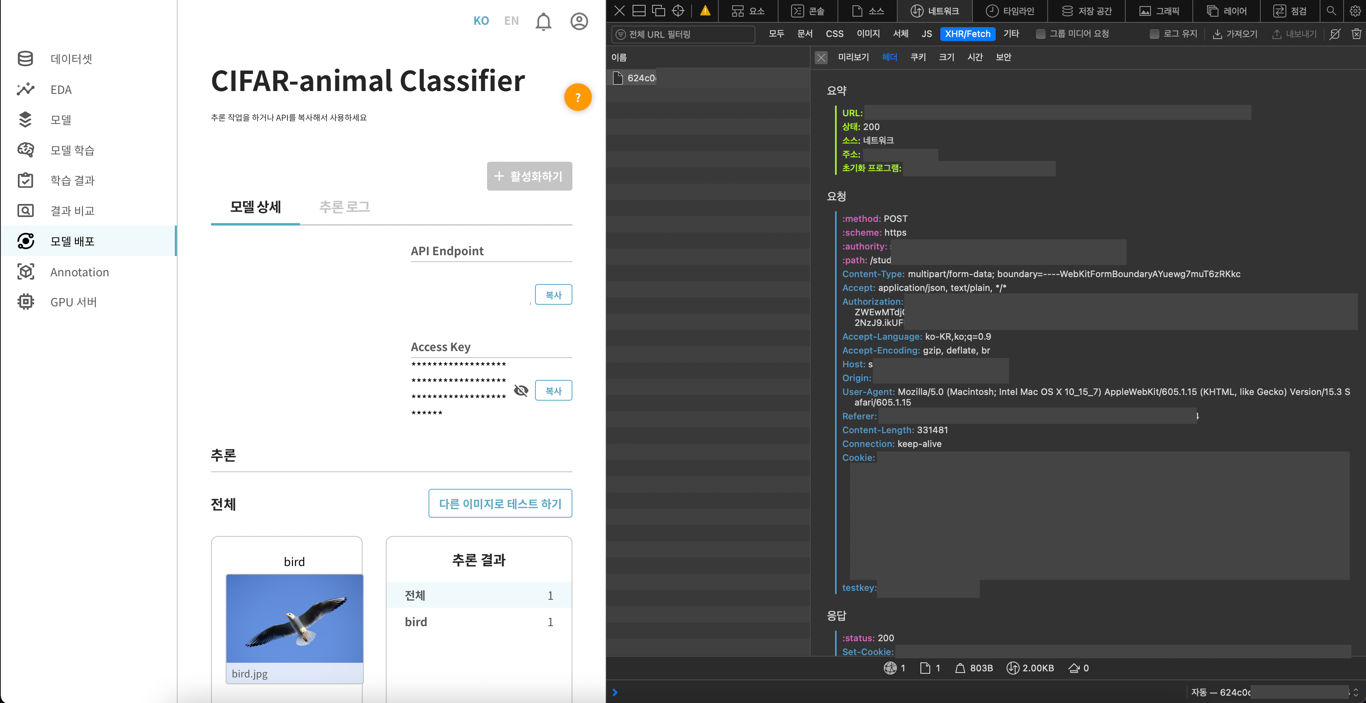1366x703 pixels.
Task: Expand the blue chevron at bottom left of inspector
Action: click(x=616, y=692)
